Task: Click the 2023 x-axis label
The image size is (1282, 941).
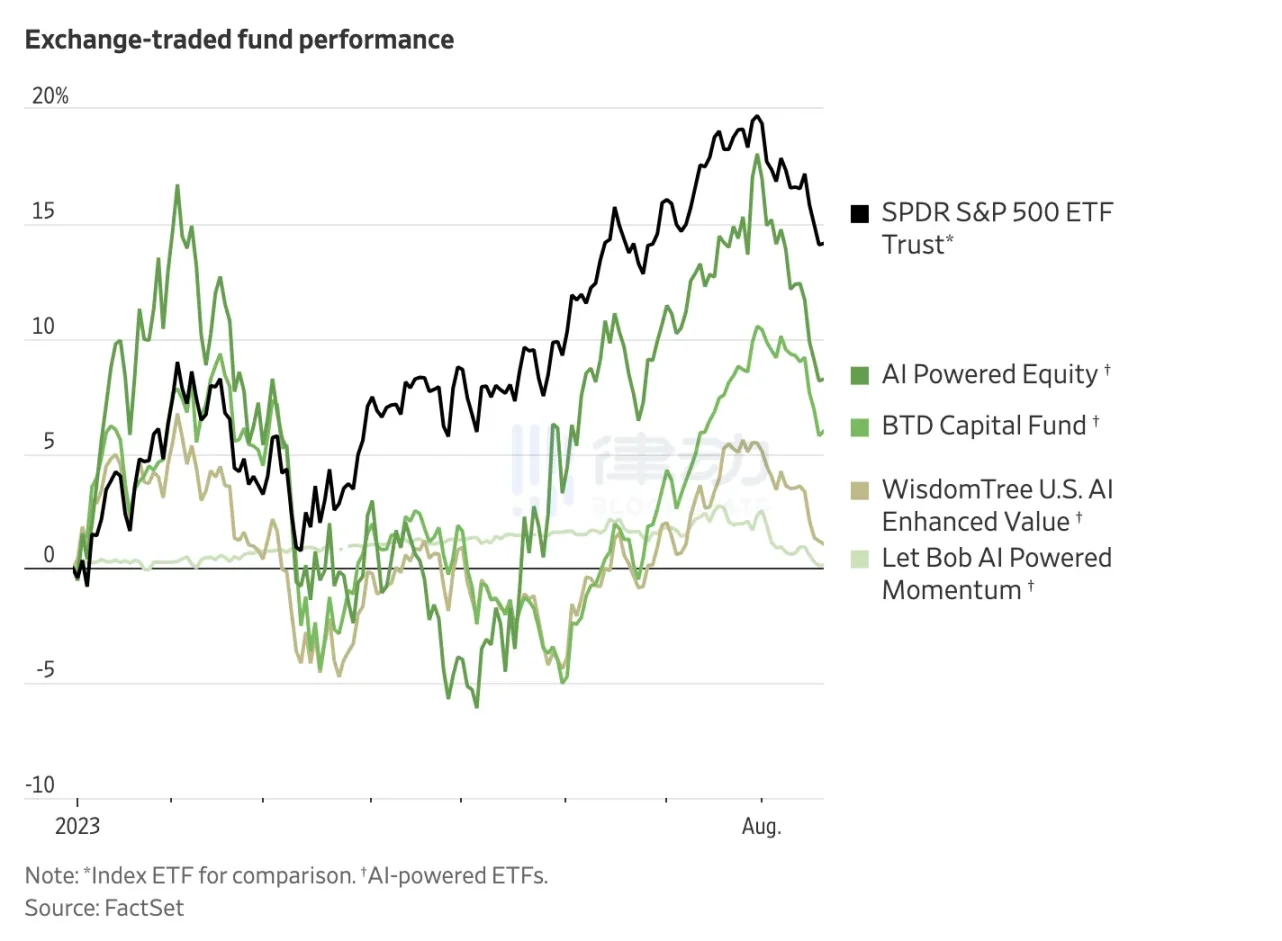Action: coord(76,827)
